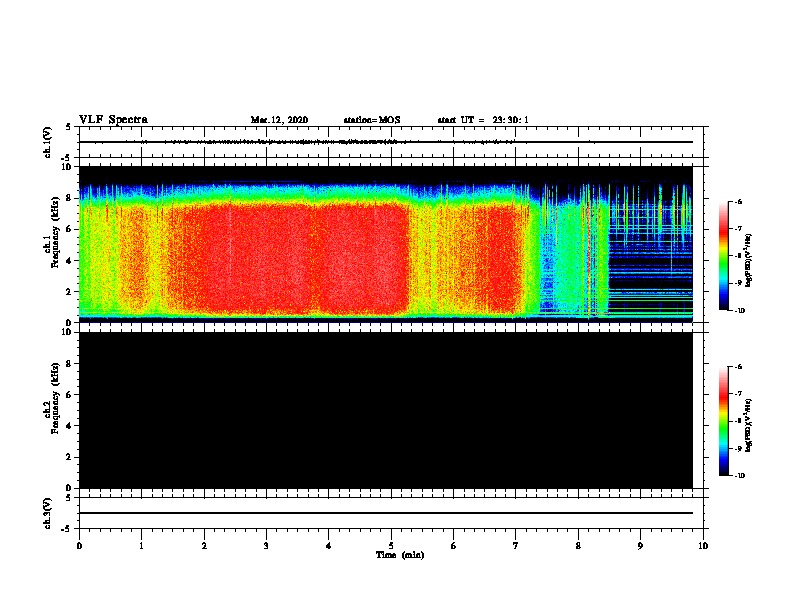
Task: Click the "0" kHz tick of ch.1 spectrogram
Action: coord(69,323)
